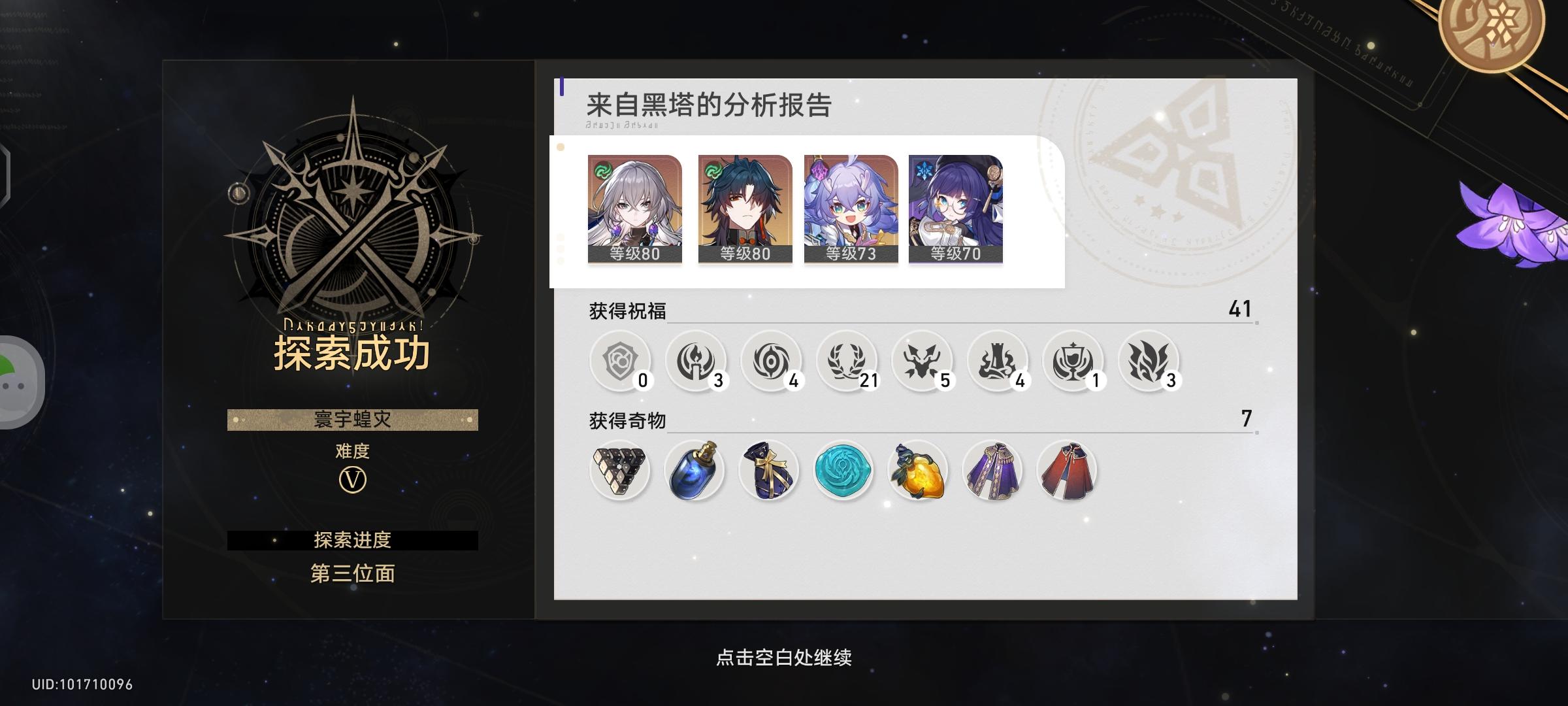Open the purple robe curio
The height and width of the screenshot is (706, 1568).
[993, 471]
